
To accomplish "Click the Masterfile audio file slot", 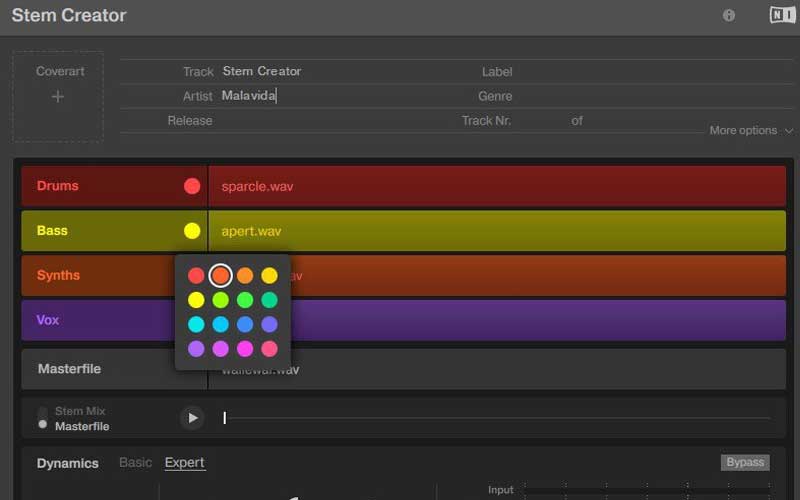I will pos(497,369).
